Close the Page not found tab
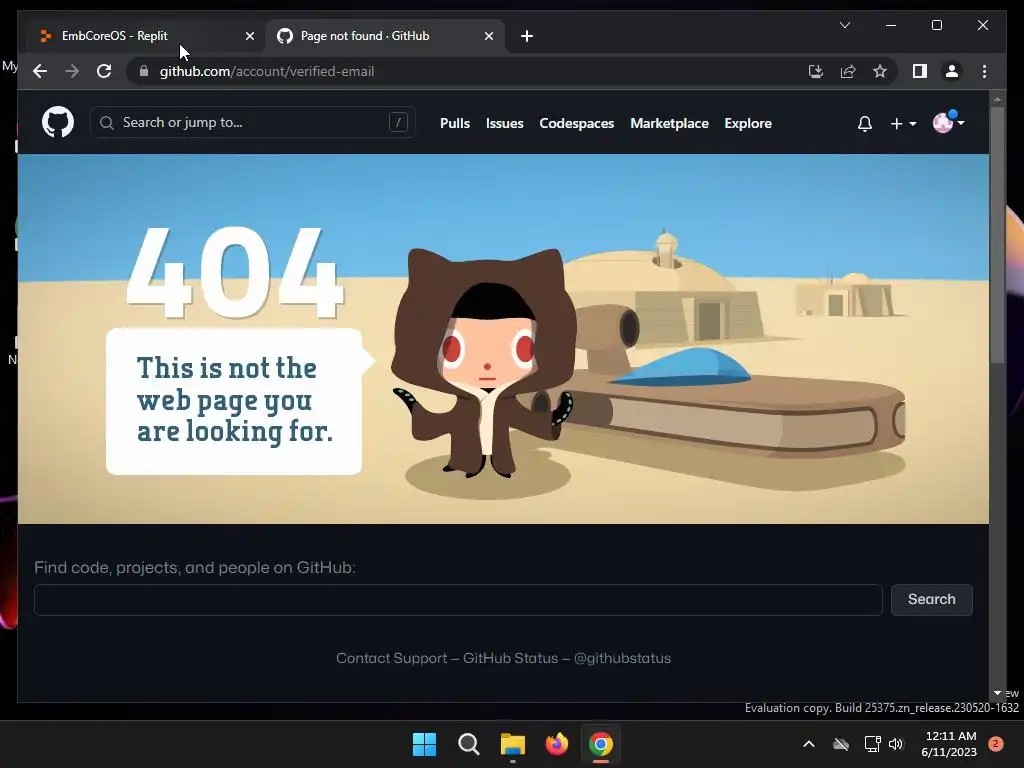This screenshot has height=768, width=1024. point(488,36)
